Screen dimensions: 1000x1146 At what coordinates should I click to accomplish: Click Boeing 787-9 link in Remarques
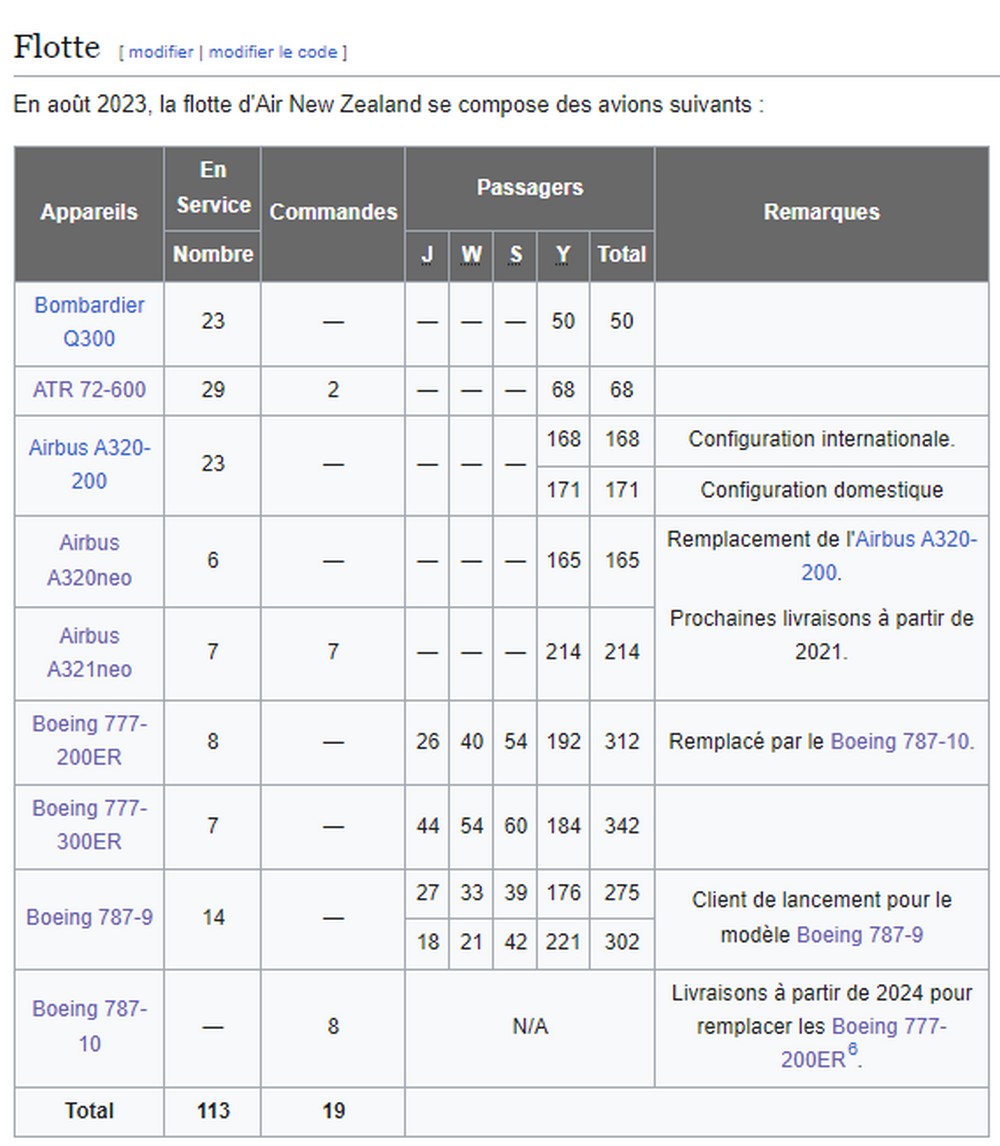coord(859,935)
